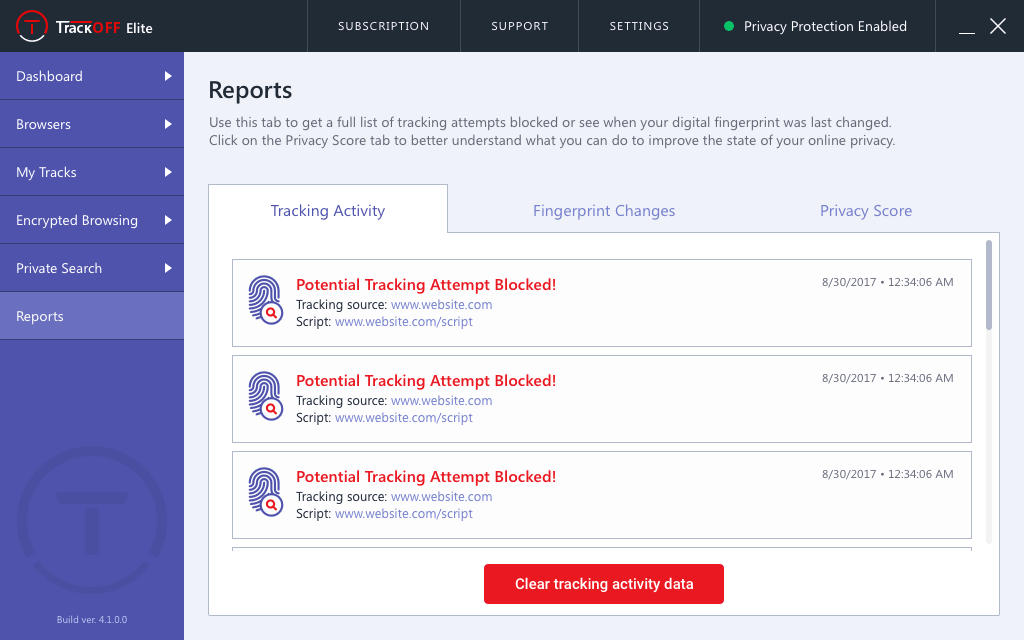
Task: Expand the Dashboard sidebar arrow
Action: coord(168,76)
